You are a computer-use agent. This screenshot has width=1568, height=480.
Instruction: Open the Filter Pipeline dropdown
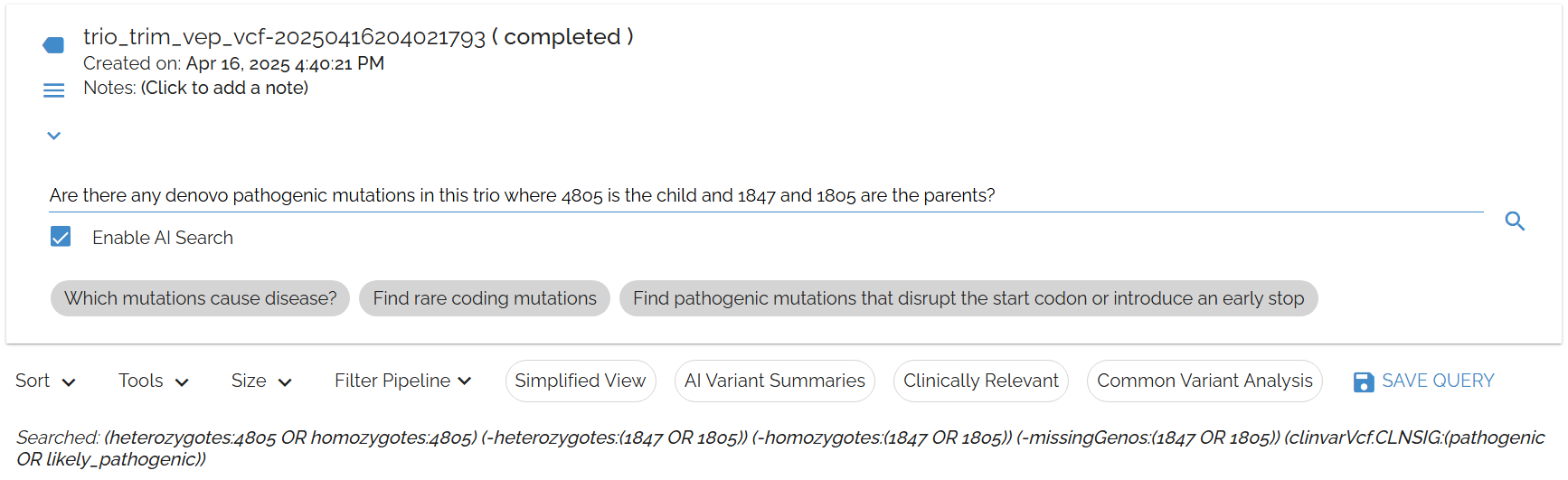pyautogui.click(x=402, y=381)
